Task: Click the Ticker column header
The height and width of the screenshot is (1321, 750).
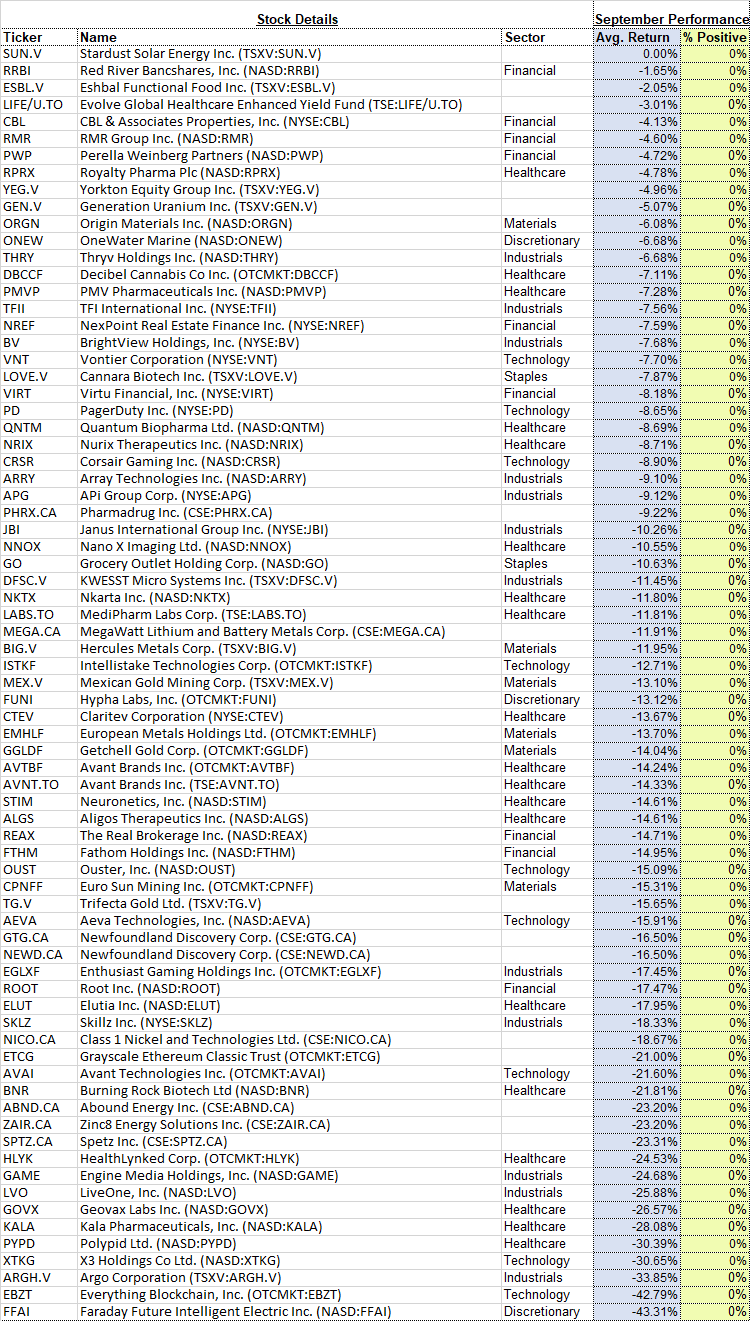Action: pyautogui.click(x=23, y=37)
